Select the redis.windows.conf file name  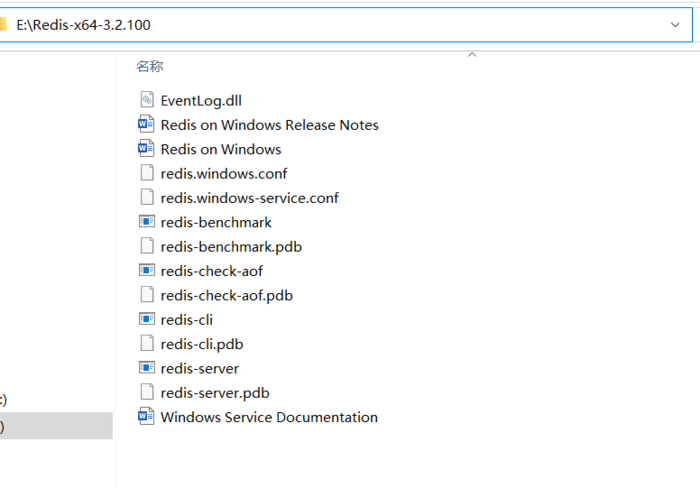pos(224,173)
